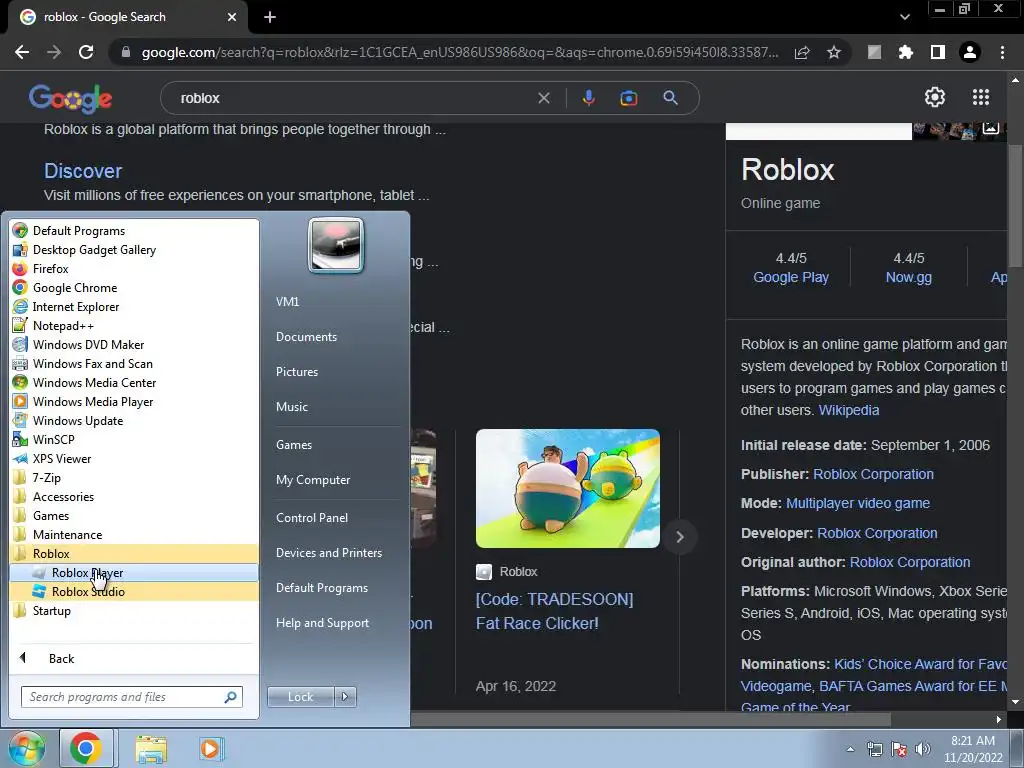Launch Roblox Studio from Start menu

(134, 592)
